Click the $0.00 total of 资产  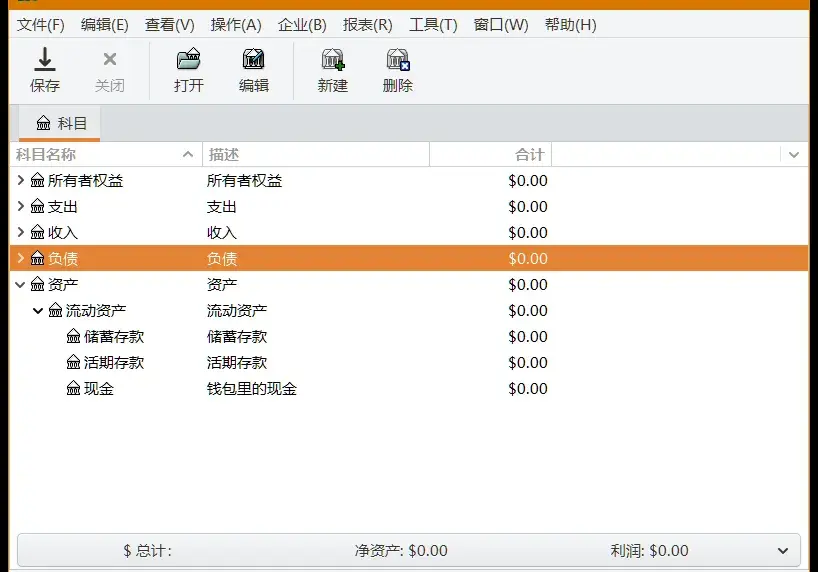pos(528,284)
